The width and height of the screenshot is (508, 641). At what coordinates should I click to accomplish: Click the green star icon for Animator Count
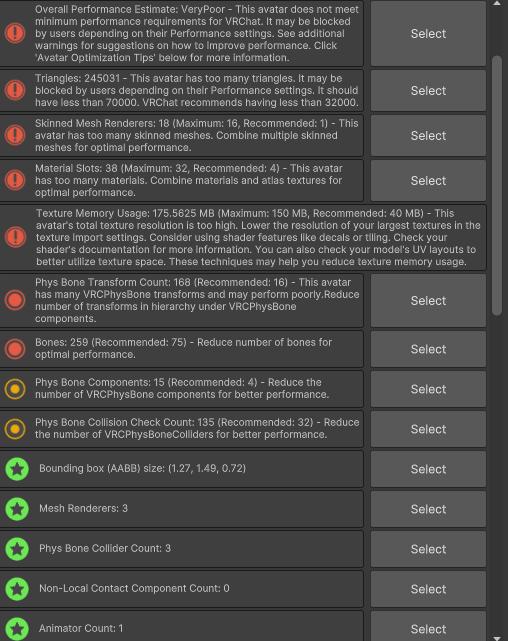pos(17,629)
